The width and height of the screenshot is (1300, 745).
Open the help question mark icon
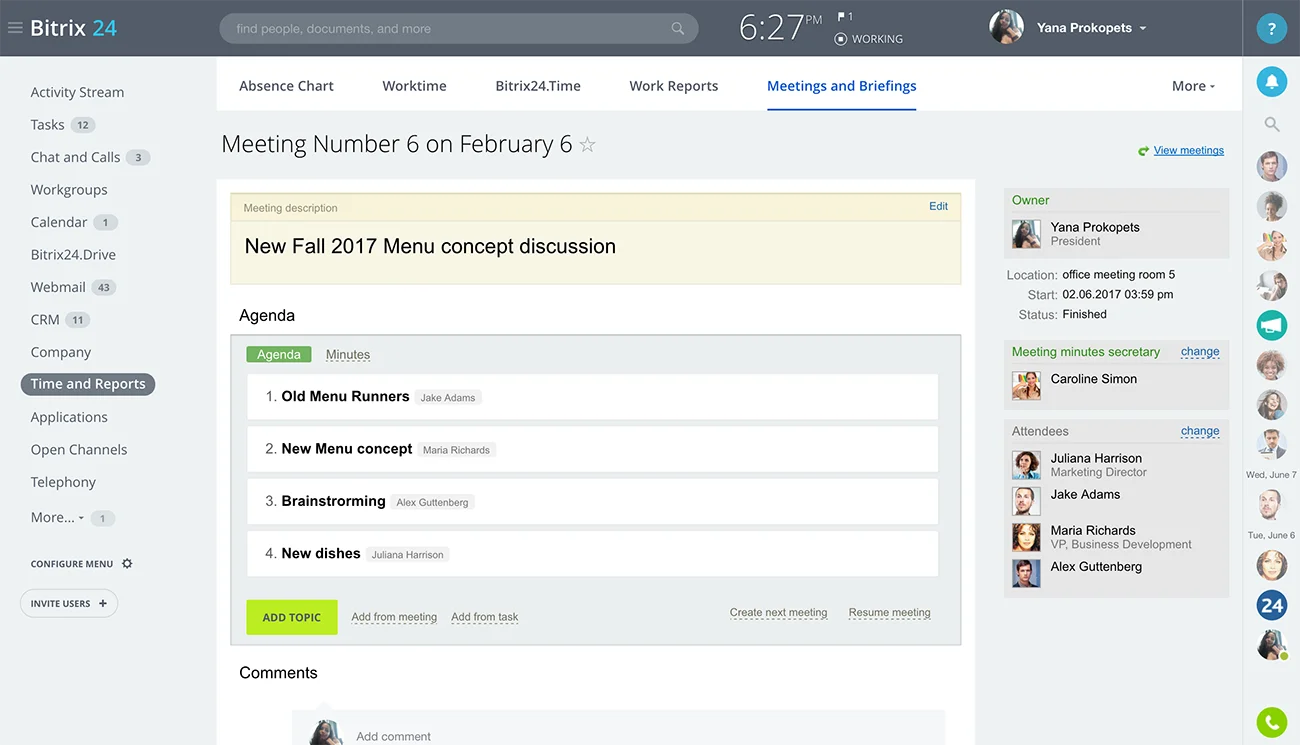pos(1271,29)
